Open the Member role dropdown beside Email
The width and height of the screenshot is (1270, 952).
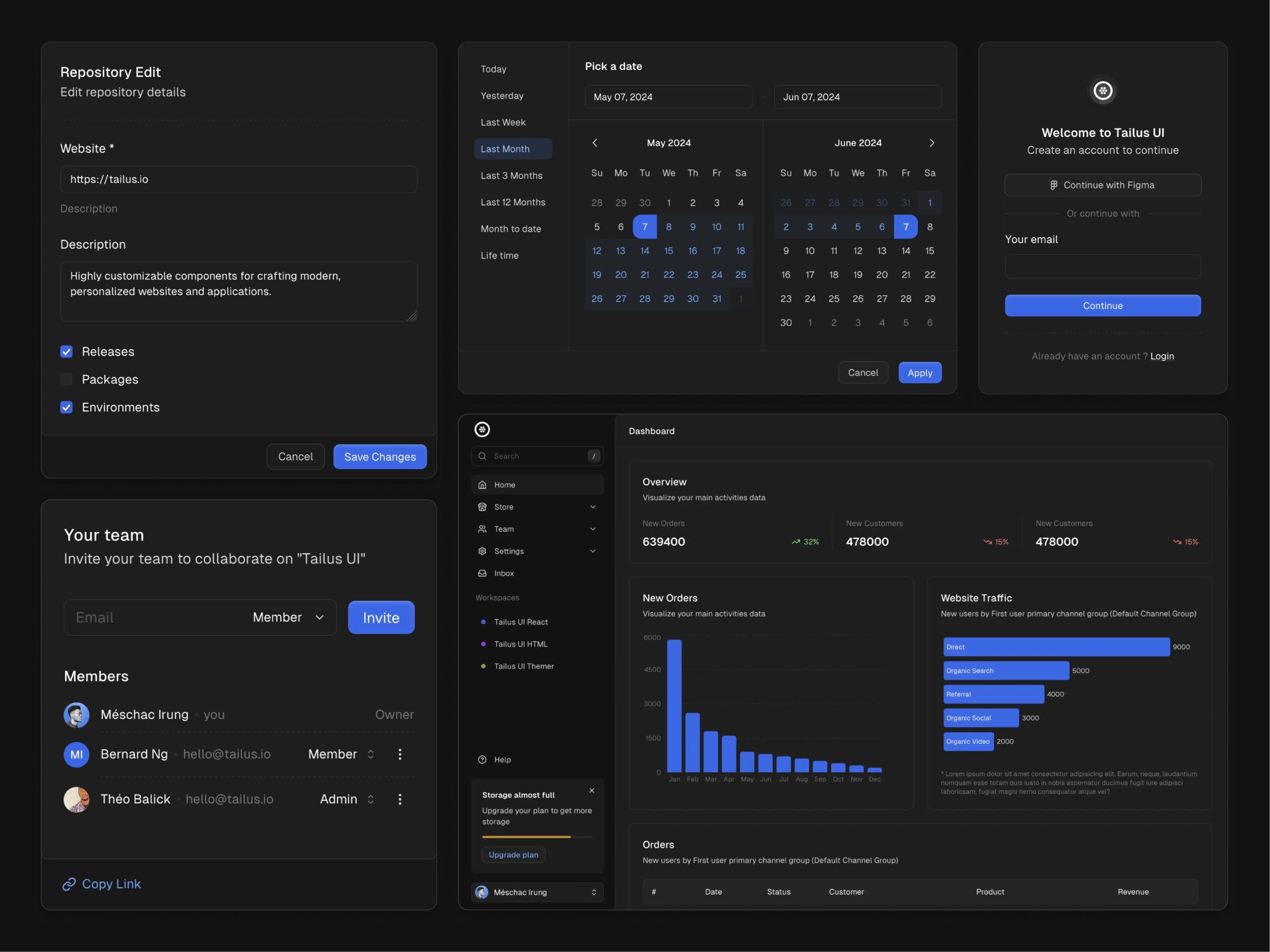pos(289,617)
